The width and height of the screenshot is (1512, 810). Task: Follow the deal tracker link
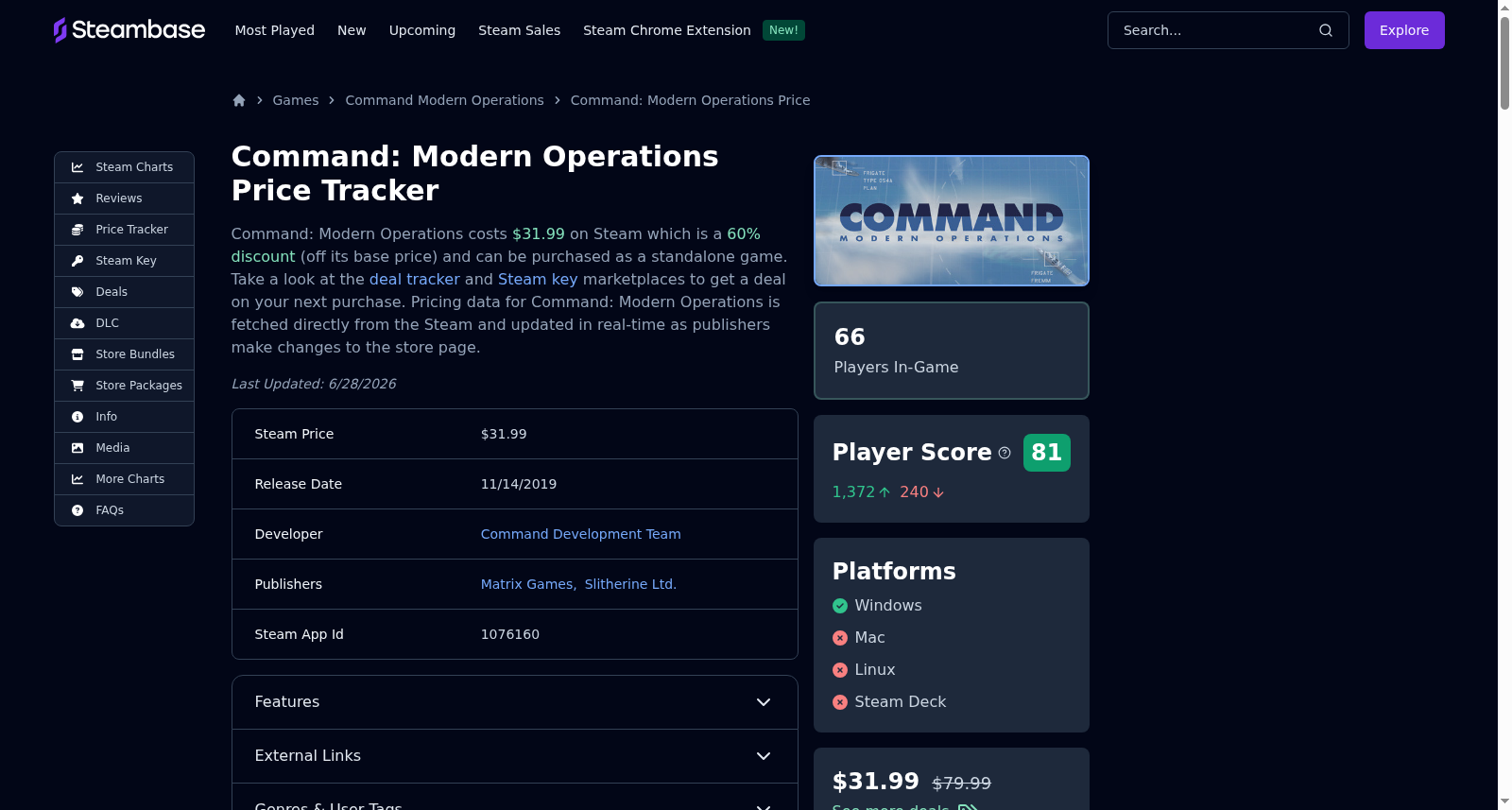point(415,280)
